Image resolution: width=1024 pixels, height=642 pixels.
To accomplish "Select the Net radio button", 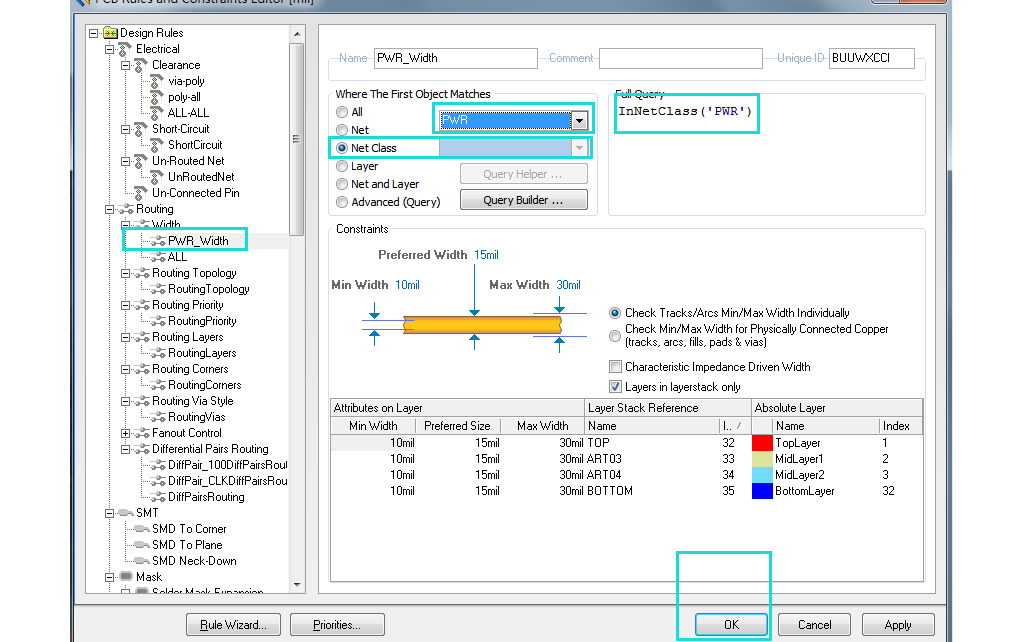I will pos(342,130).
